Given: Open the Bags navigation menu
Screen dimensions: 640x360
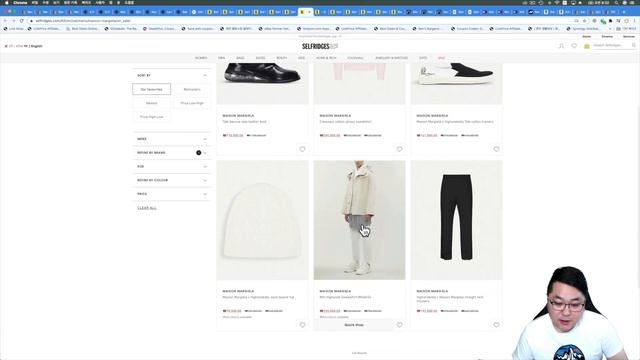Looking at the screenshot, I should click(x=240, y=58).
